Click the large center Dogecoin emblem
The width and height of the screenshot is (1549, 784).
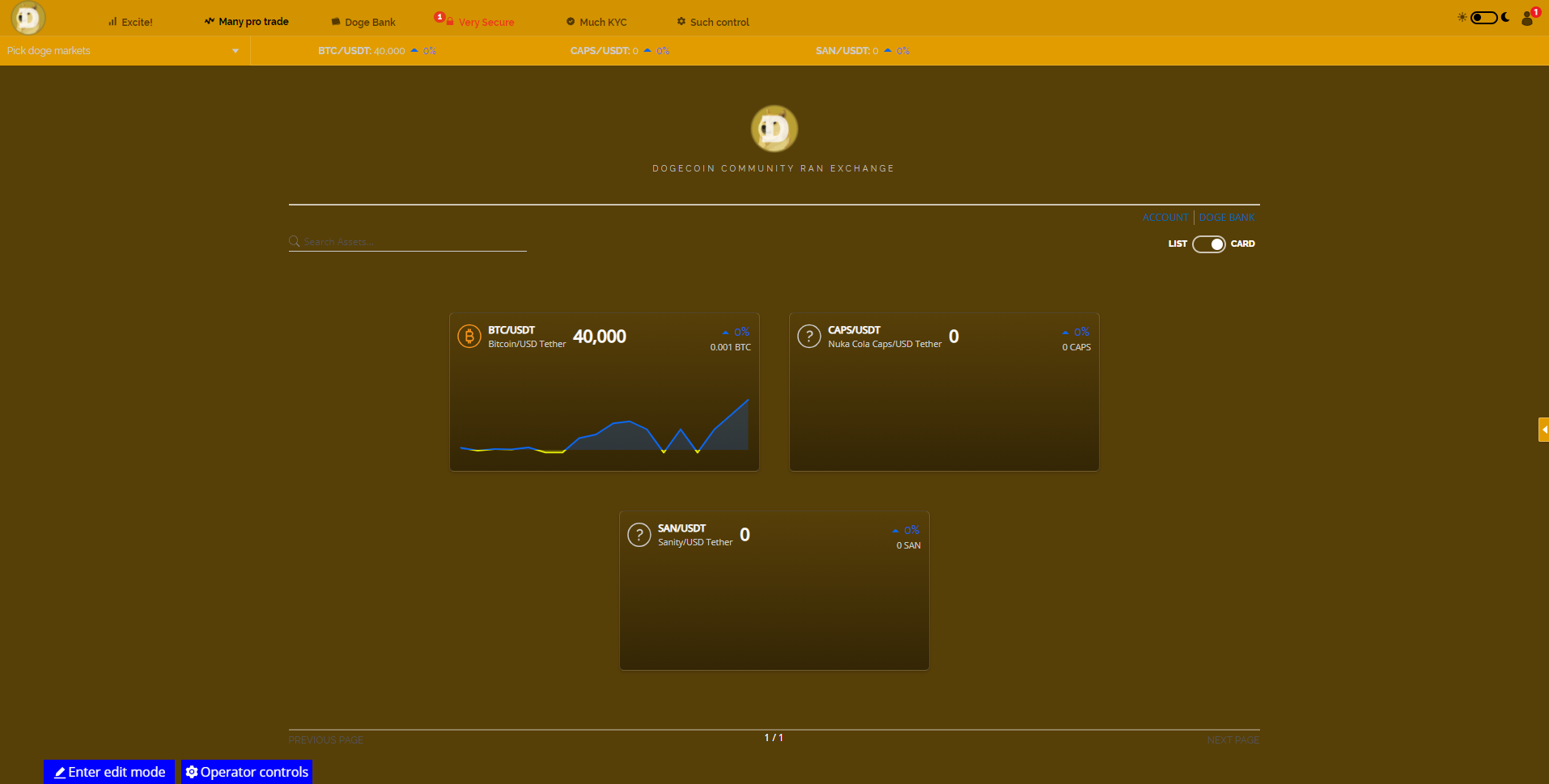(x=774, y=129)
